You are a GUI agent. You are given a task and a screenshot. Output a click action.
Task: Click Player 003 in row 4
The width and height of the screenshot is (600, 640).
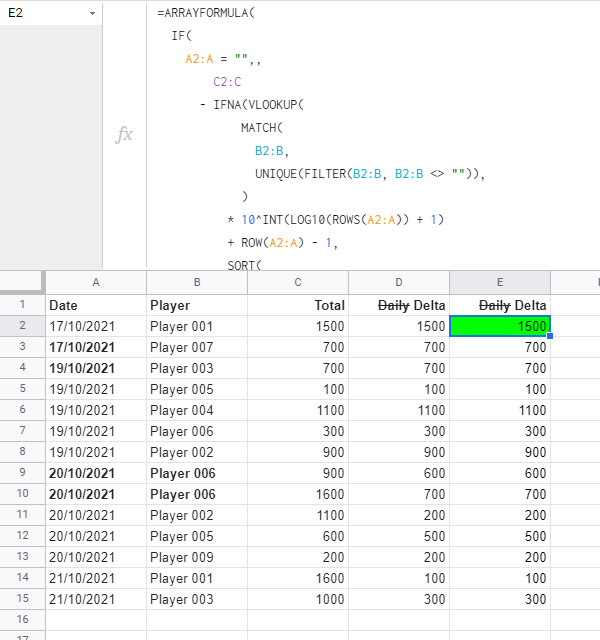pyautogui.click(x=197, y=368)
